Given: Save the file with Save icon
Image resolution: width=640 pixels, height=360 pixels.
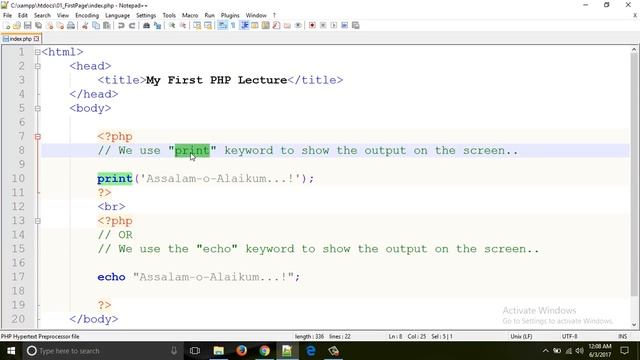Looking at the screenshot, I should click(27, 25).
